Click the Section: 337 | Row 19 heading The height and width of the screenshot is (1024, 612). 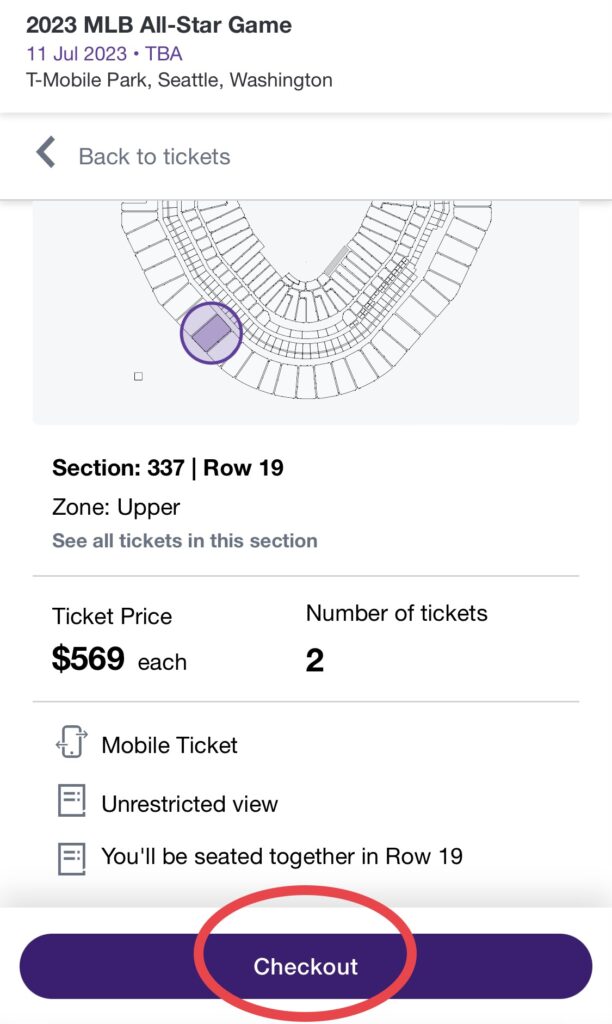[167, 467]
